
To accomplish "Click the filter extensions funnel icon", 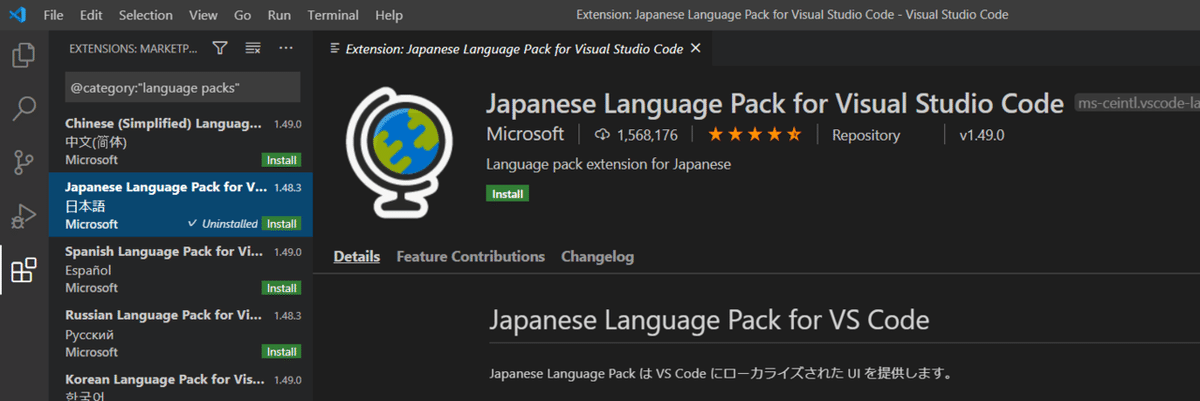I will point(220,48).
